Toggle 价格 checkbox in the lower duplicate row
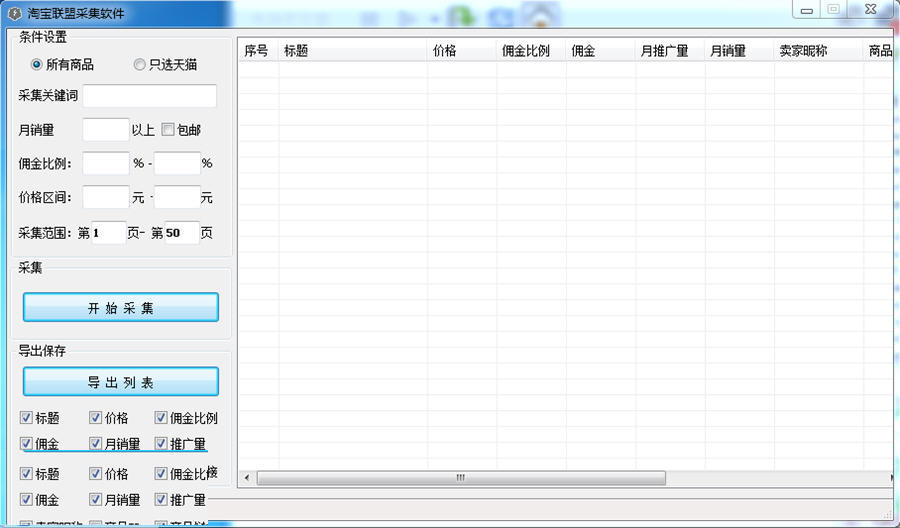Viewport: 900px width, 528px height. point(96,473)
